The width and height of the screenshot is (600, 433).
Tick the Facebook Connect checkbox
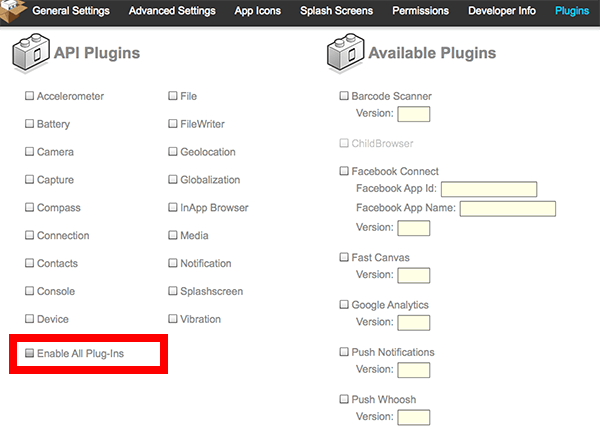pyautogui.click(x=344, y=171)
